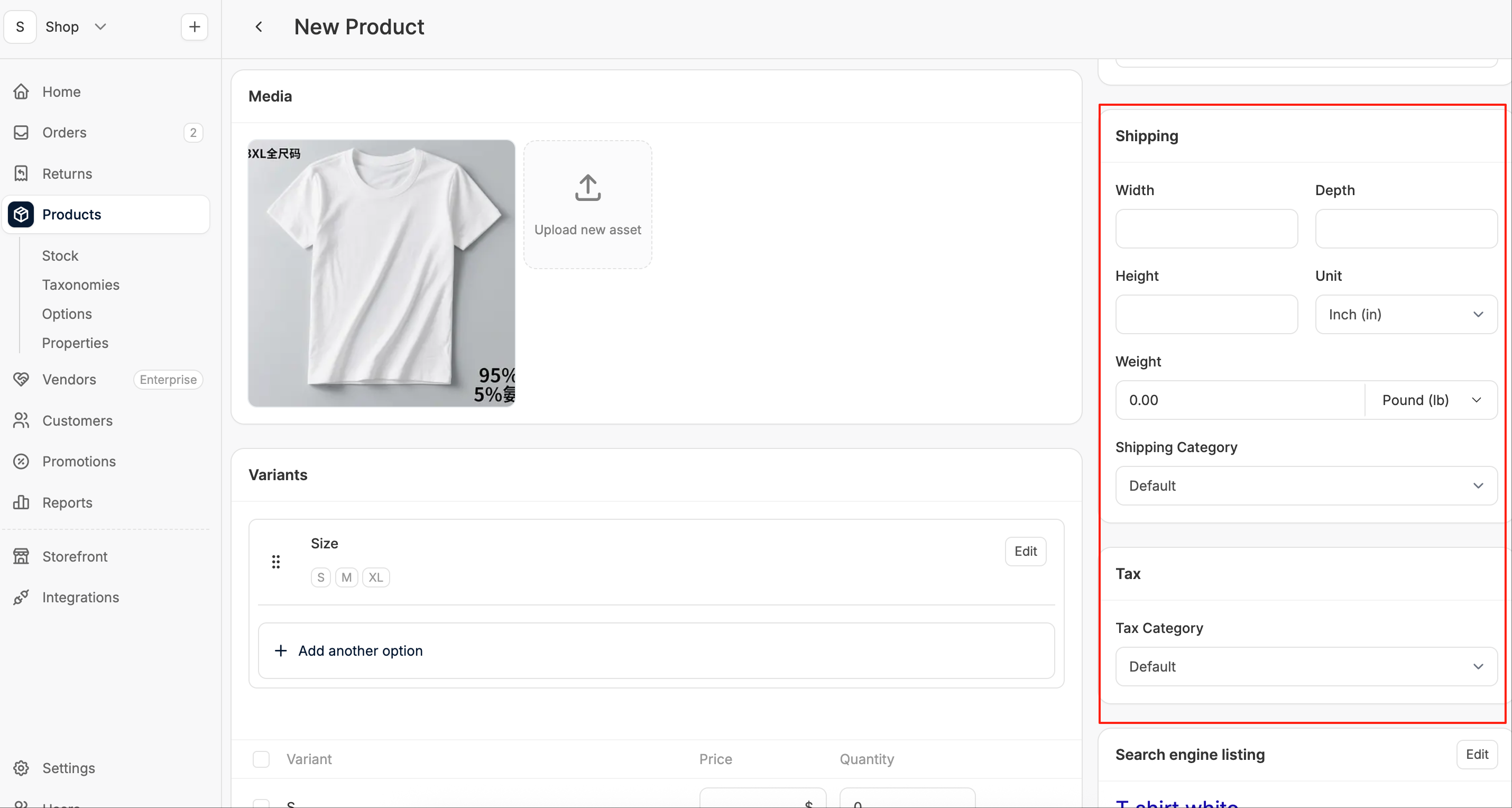The height and width of the screenshot is (808, 1512).
Task: Click the plus button beside Shop
Action: (x=194, y=26)
